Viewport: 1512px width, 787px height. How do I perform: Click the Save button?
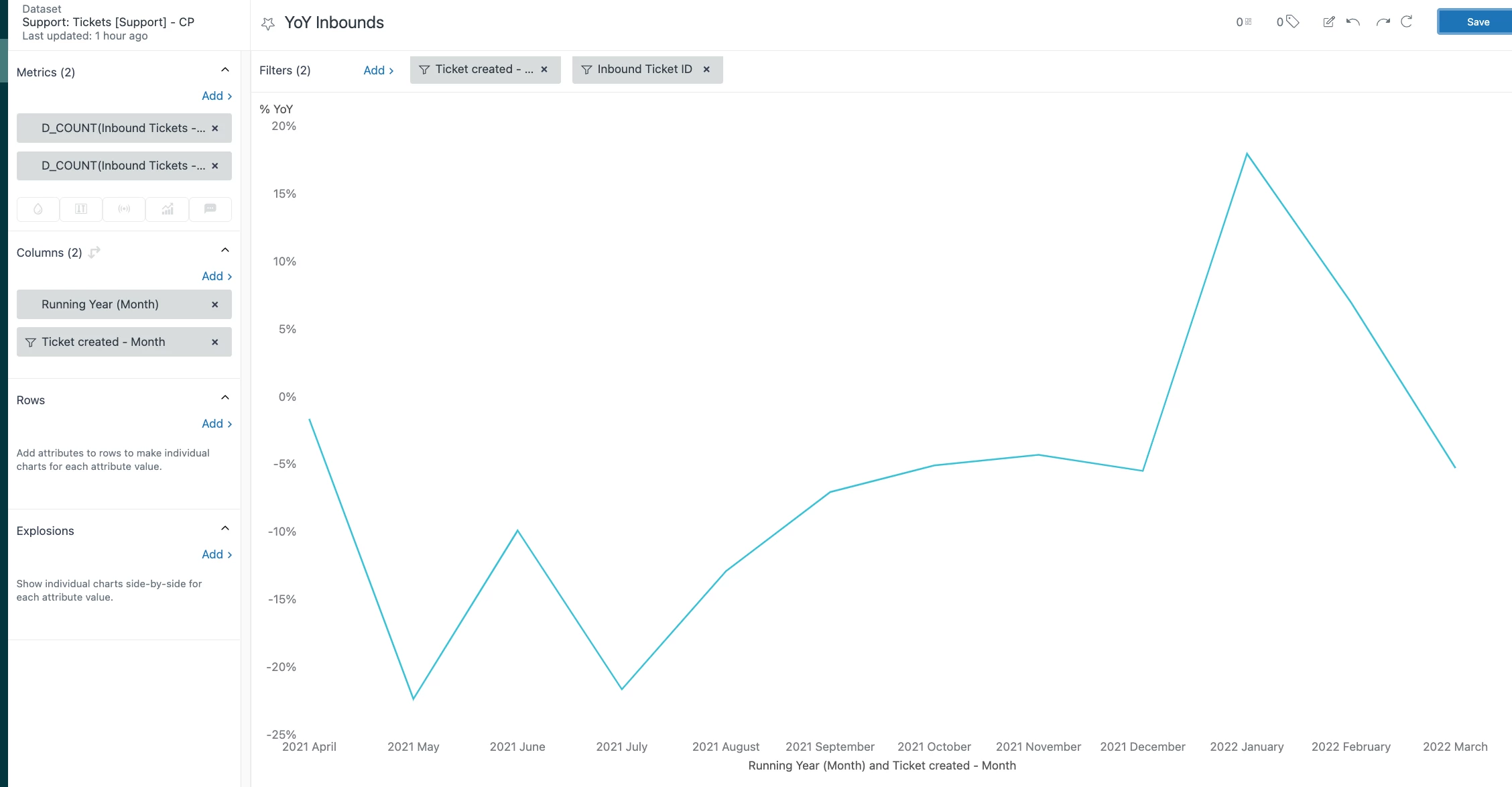pos(1476,22)
